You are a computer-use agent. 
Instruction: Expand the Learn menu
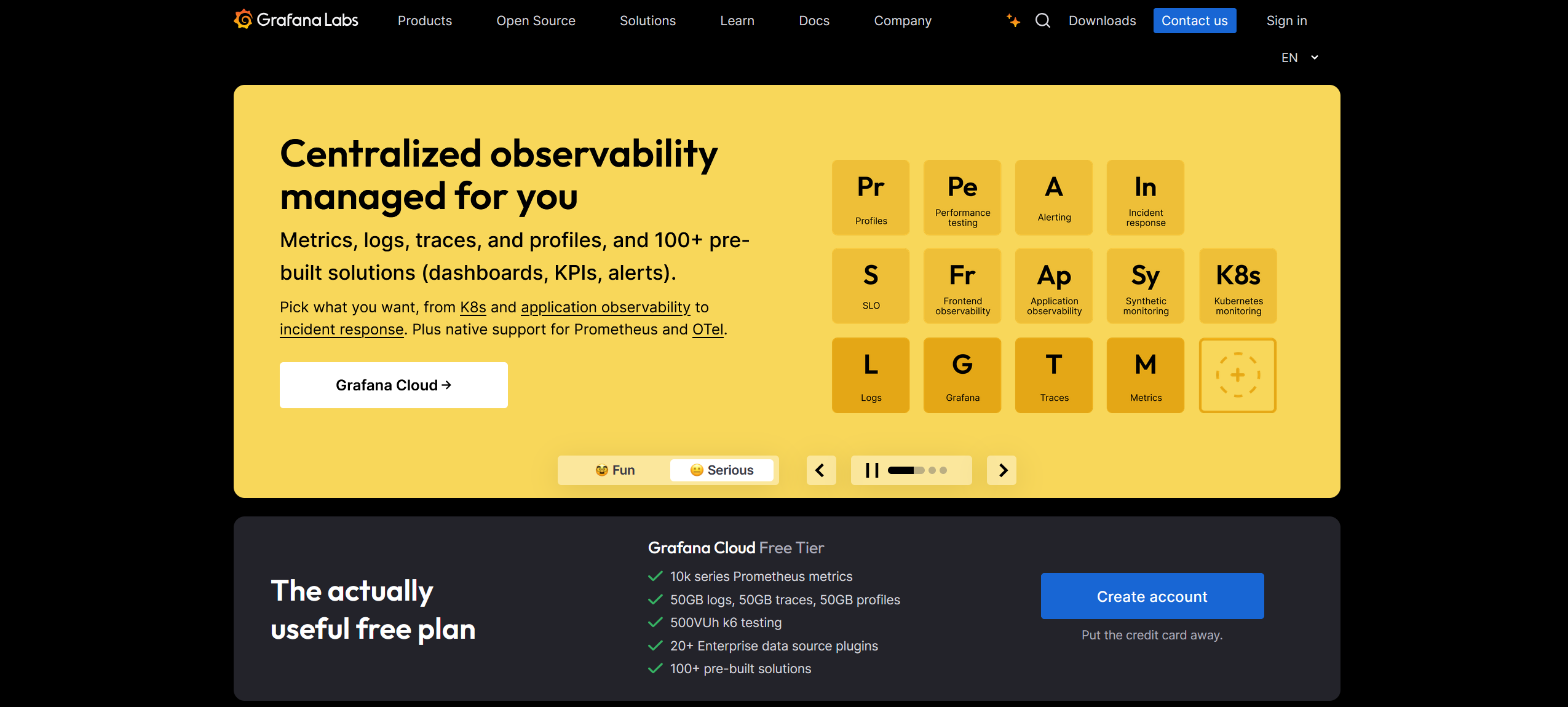[x=737, y=21]
